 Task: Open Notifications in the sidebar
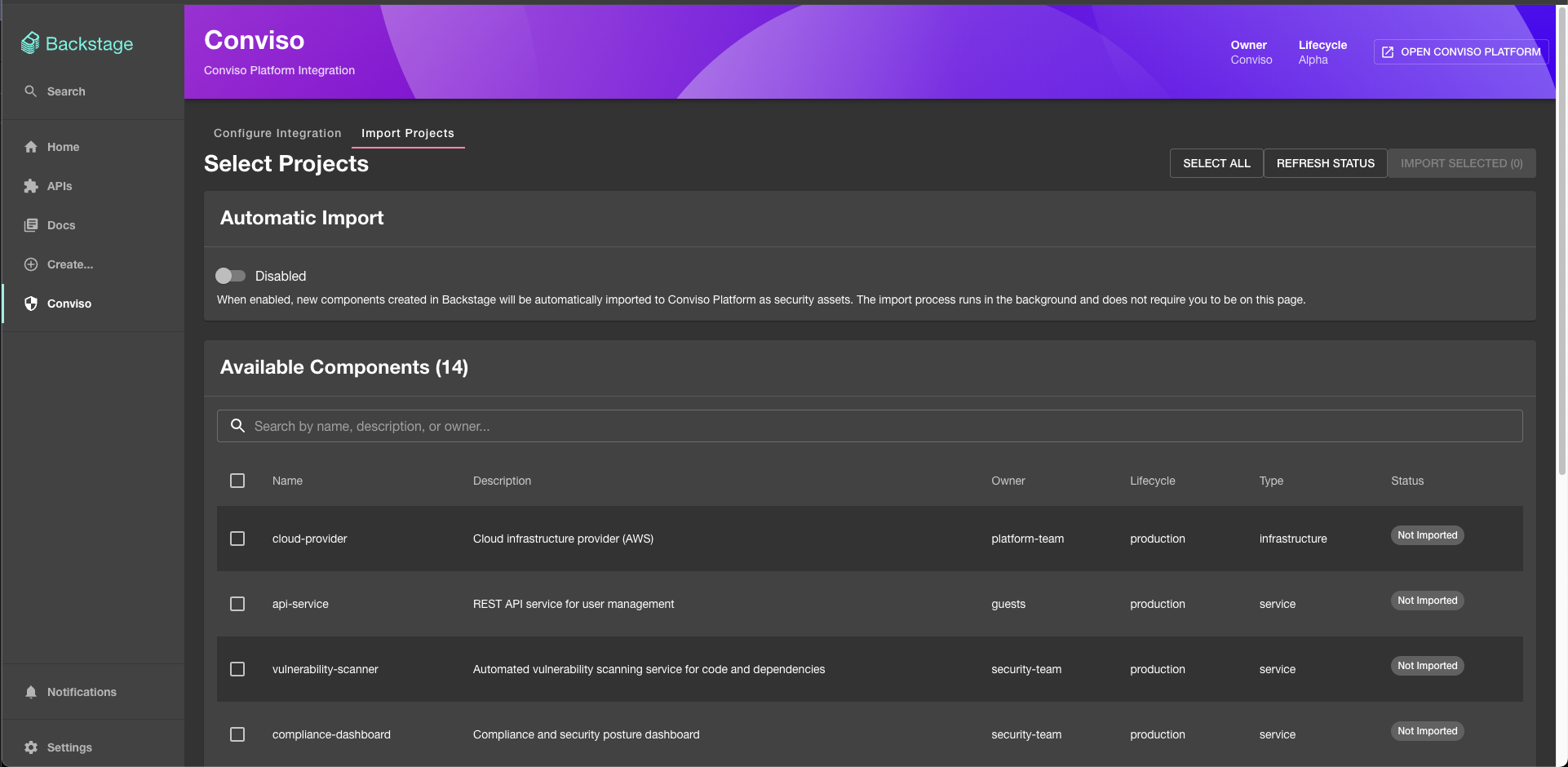click(93, 692)
